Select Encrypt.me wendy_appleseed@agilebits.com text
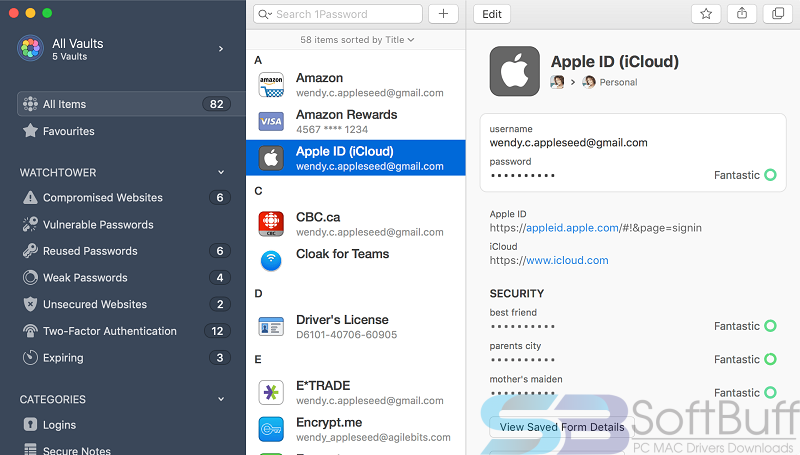Screen dimensions: 800x455 (x=373, y=437)
